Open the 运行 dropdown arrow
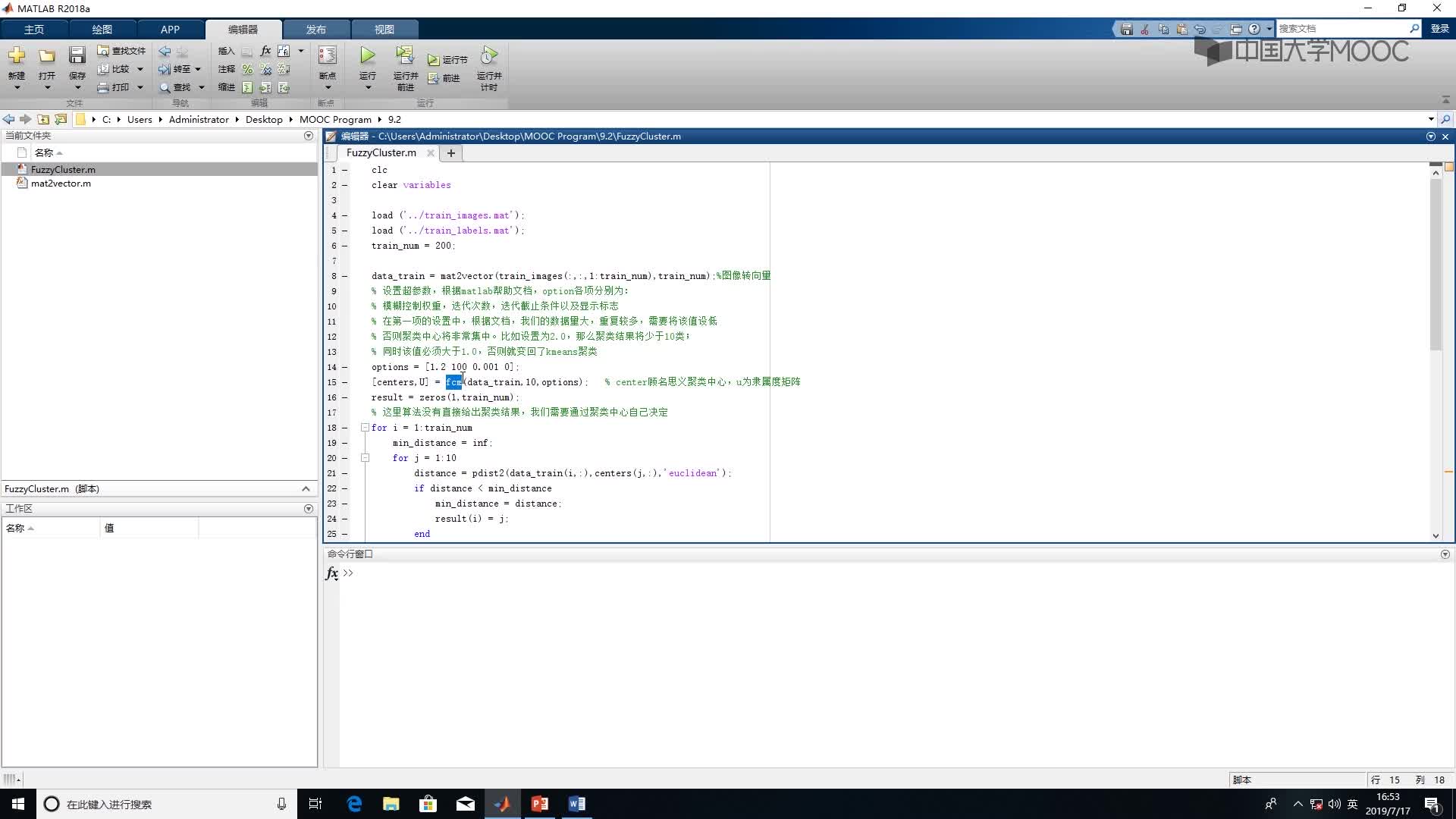This screenshot has height=819, width=1456. pyautogui.click(x=368, y=87)
